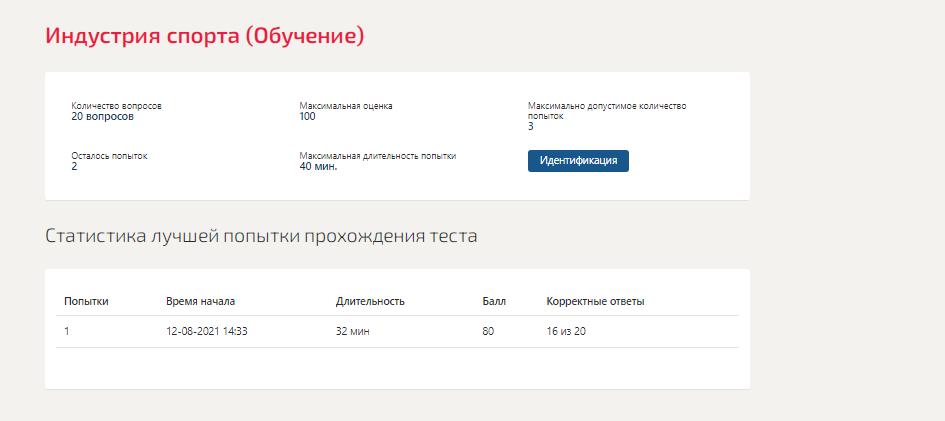
Task: Click the start time 12-08-2021 14:33
Action: pyautogui.click(x=207, y=331)
